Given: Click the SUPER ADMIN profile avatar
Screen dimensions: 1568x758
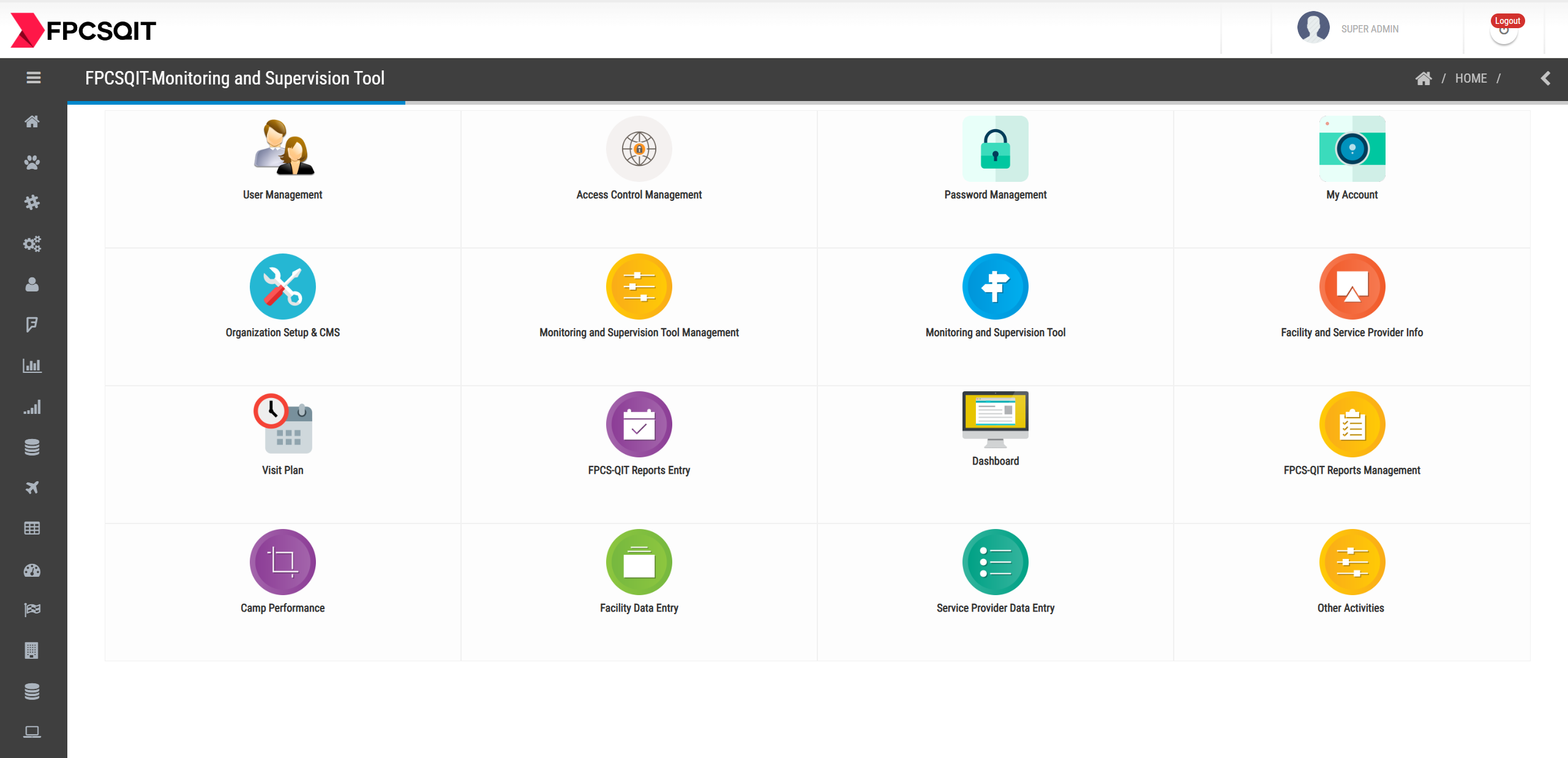Looking at the screenshot, I should (x=1313, y=28).
